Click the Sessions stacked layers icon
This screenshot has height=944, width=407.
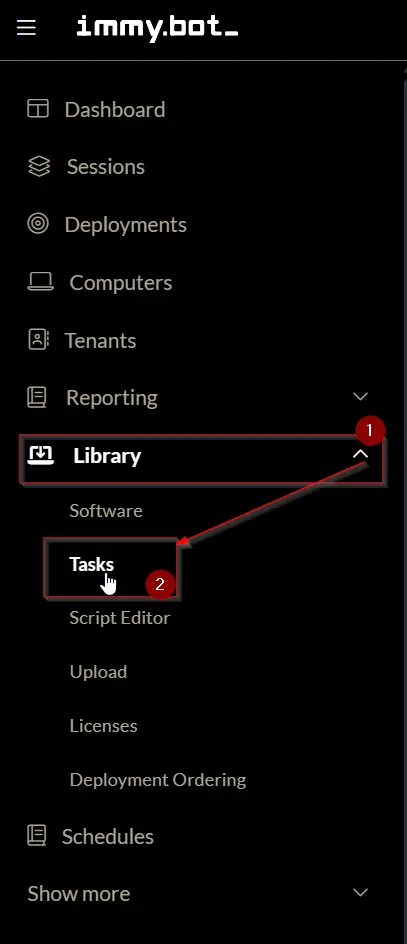coord(39,166)
